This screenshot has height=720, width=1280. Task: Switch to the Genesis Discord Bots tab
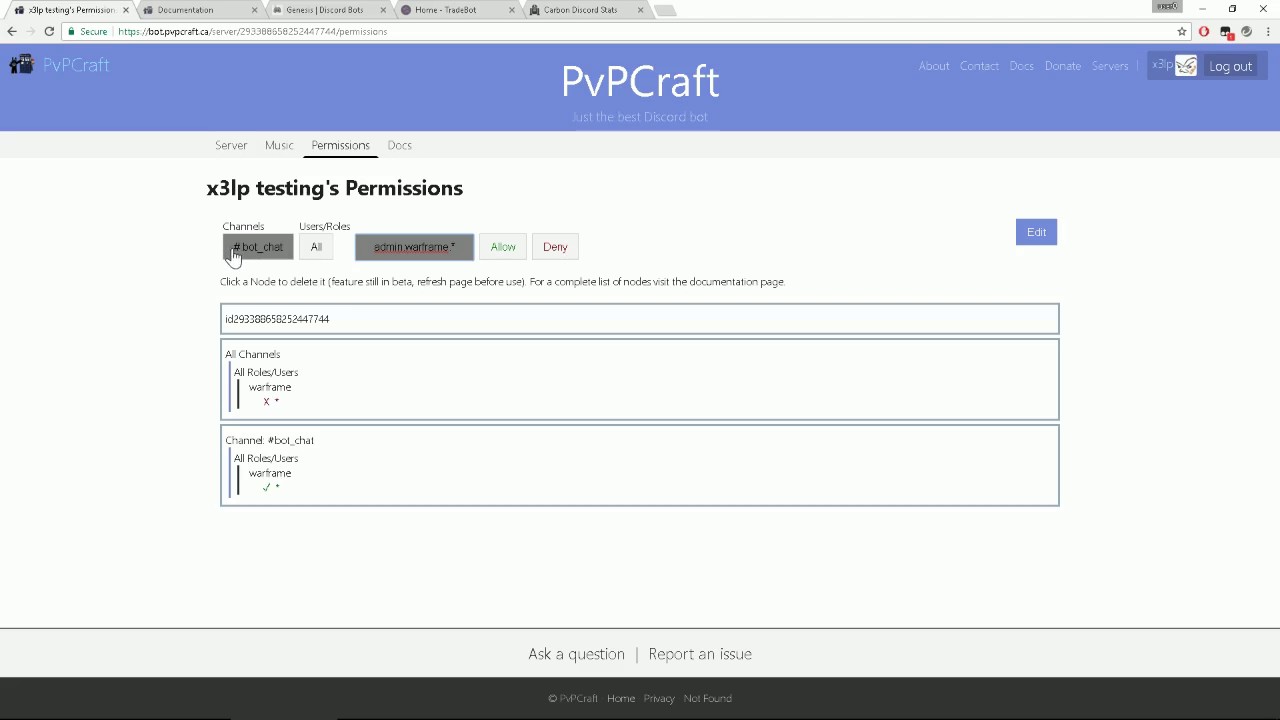click(324, 10)
